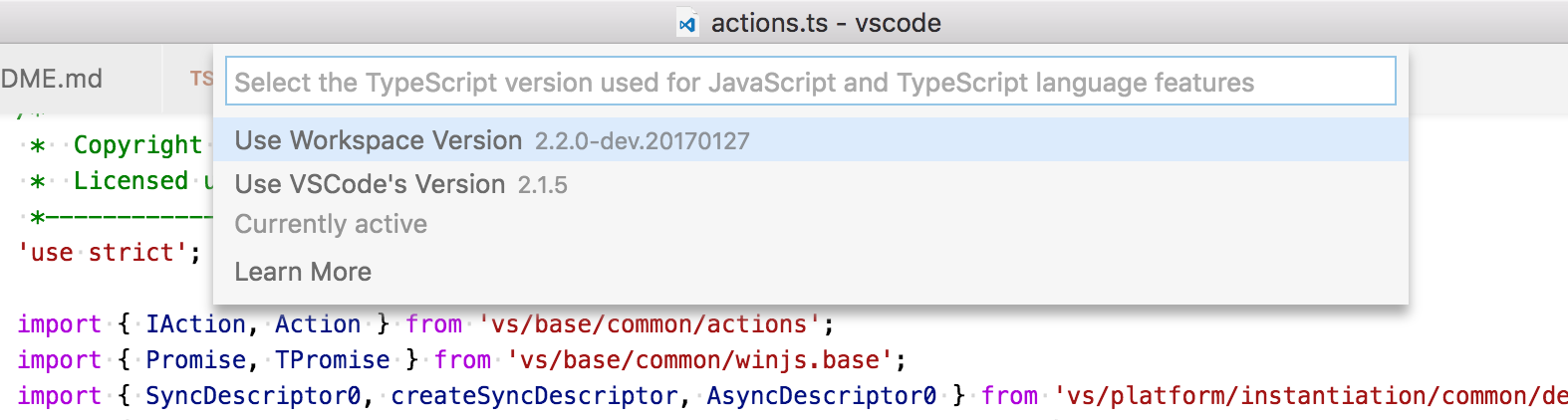
Task: Click the AsyncDescriptor0 identifier
Action: click(x=821, y=396)
